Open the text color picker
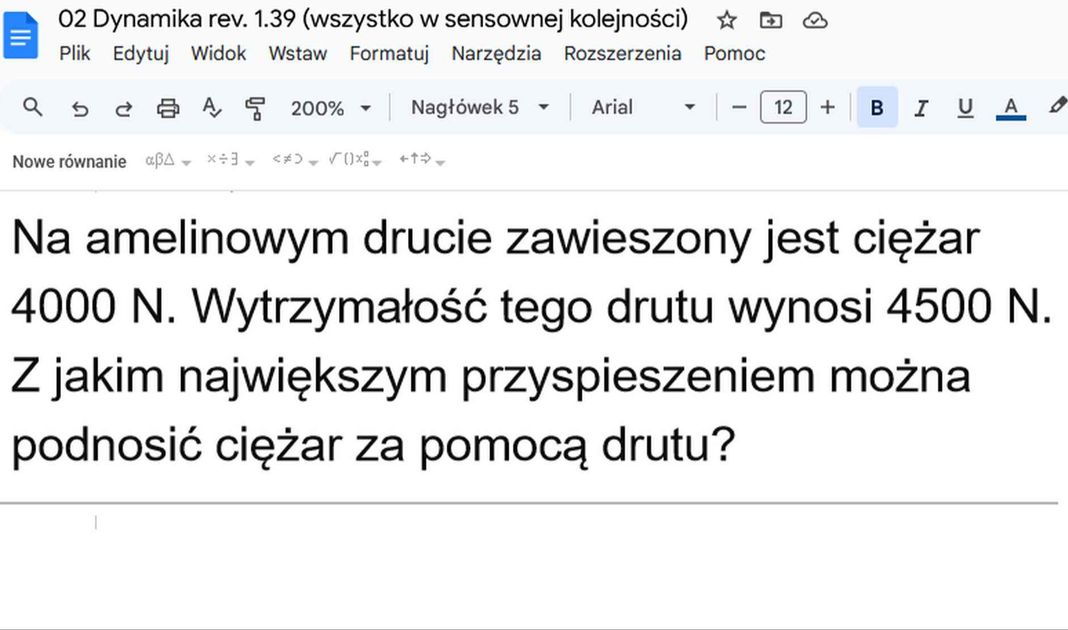The width and height of the screenshot is (1068, 630). tap(1011, 108)
